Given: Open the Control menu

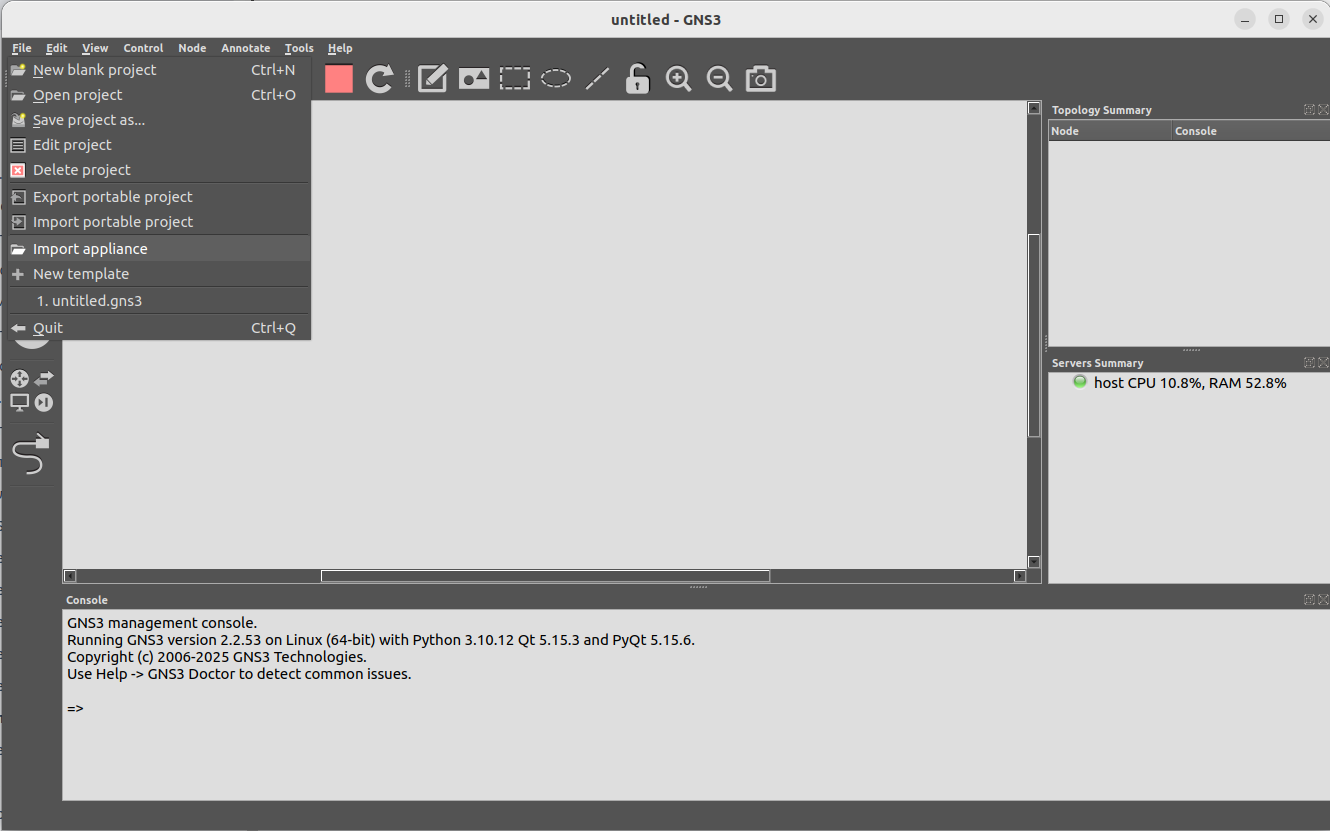Looking at the screenshot, I should 144,48.
